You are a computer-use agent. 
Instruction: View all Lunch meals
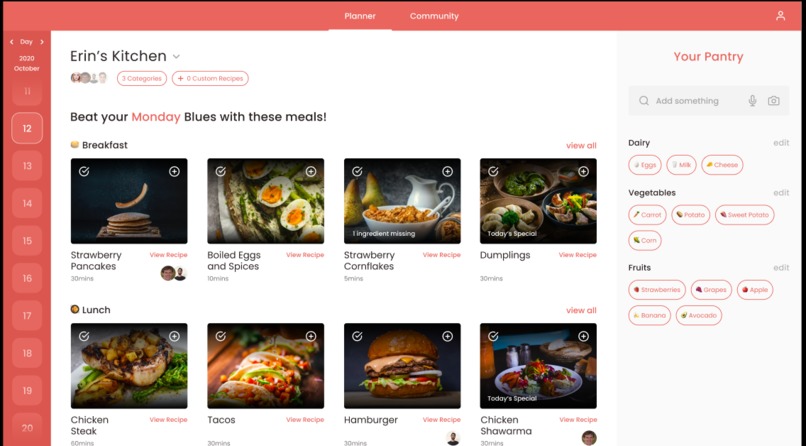(581, 310)
